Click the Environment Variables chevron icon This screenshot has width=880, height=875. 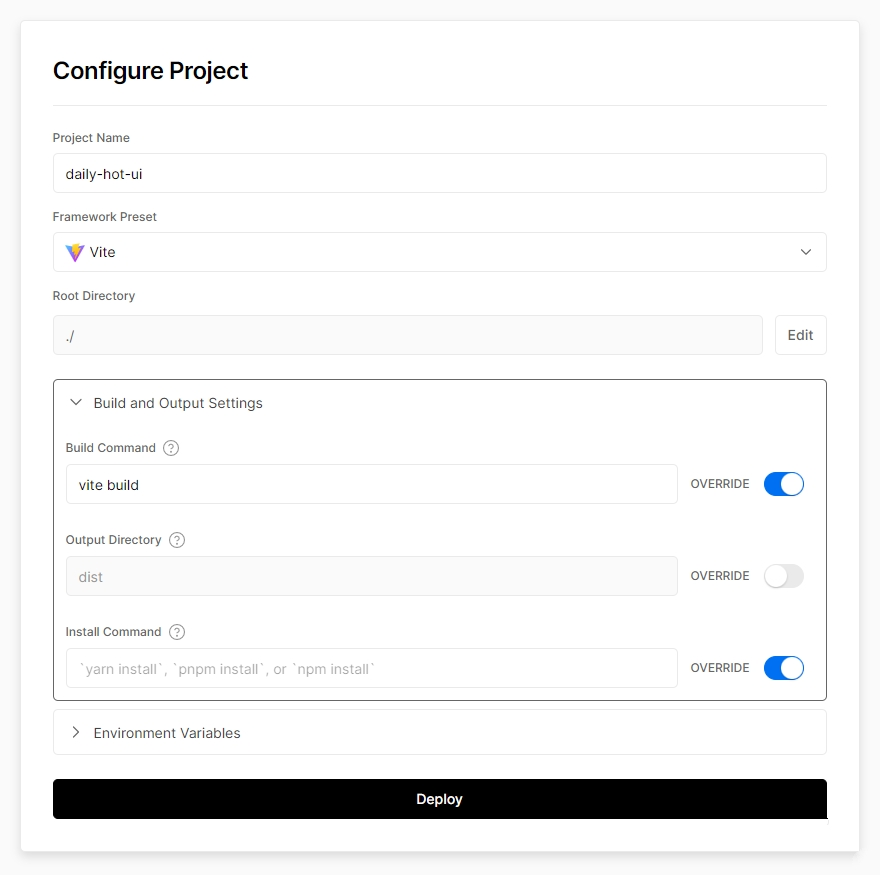76,732
